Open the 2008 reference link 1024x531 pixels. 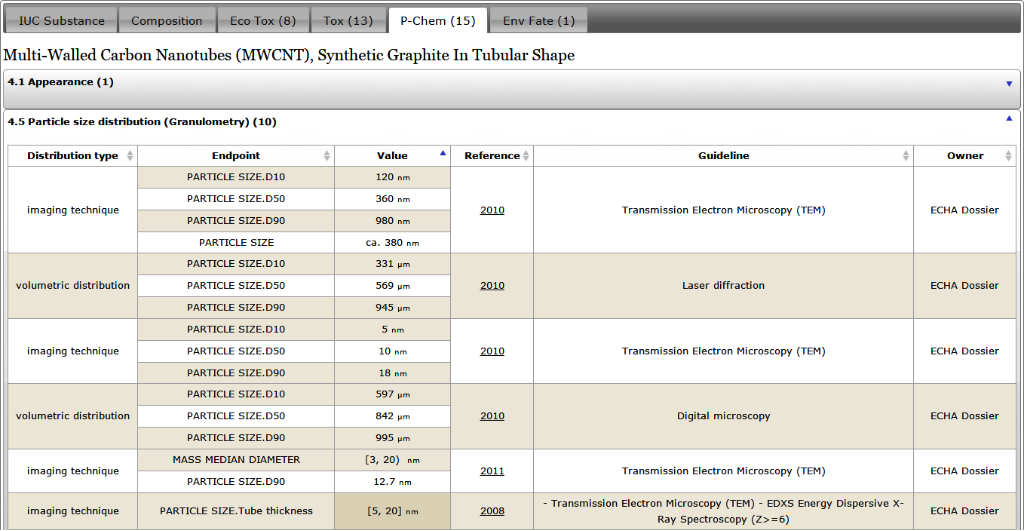(x=492, y=511)
